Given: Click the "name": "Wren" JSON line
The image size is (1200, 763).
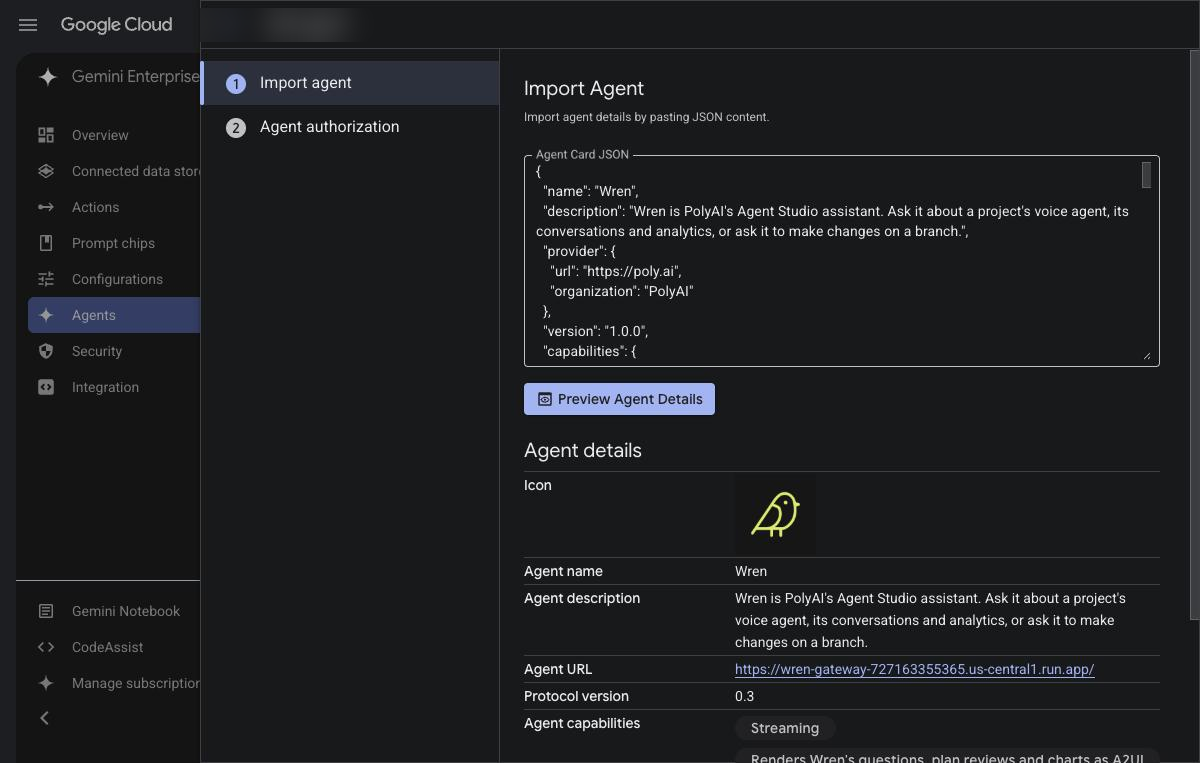Looking at the screenshot, I should [591, 191].
